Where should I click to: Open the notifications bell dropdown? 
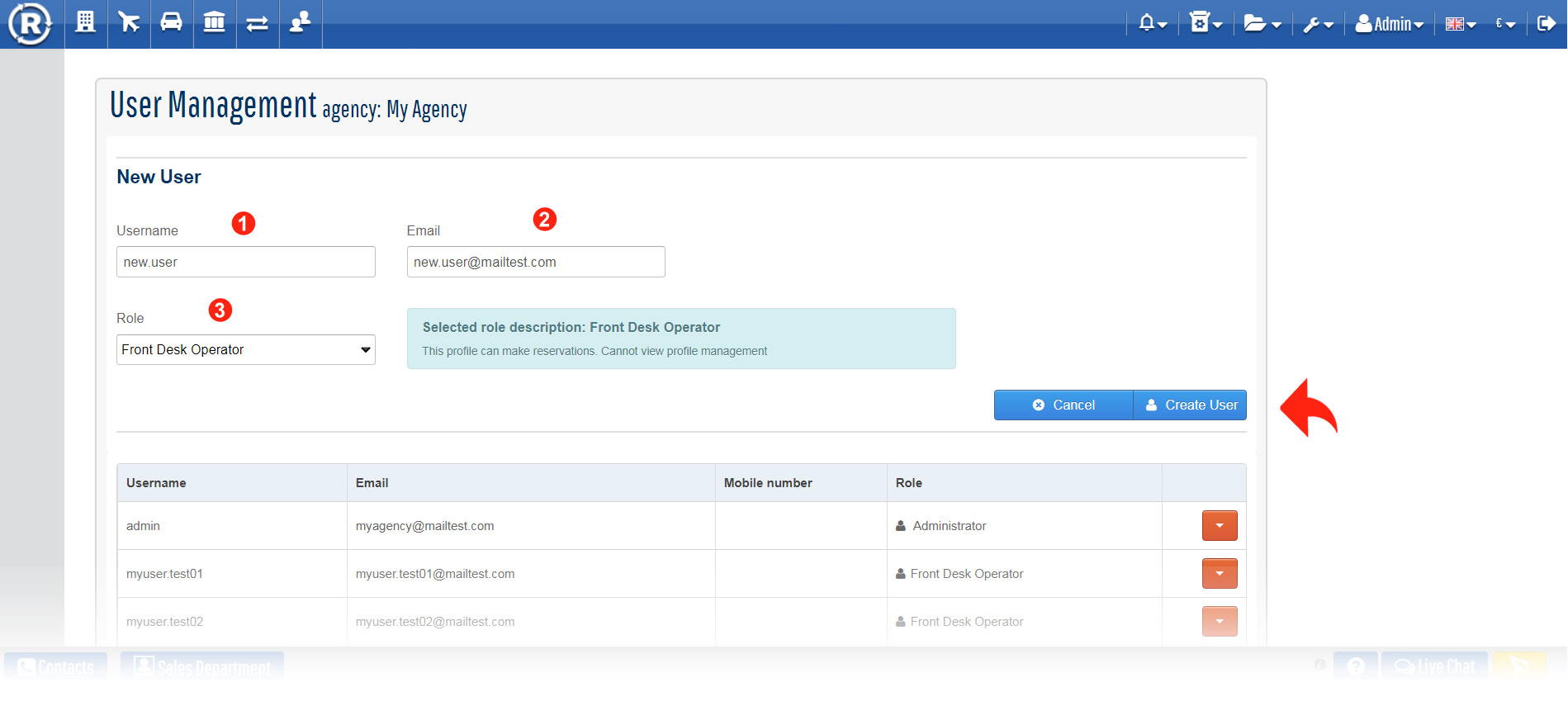pyautogui.click(x=1153, y=24)
